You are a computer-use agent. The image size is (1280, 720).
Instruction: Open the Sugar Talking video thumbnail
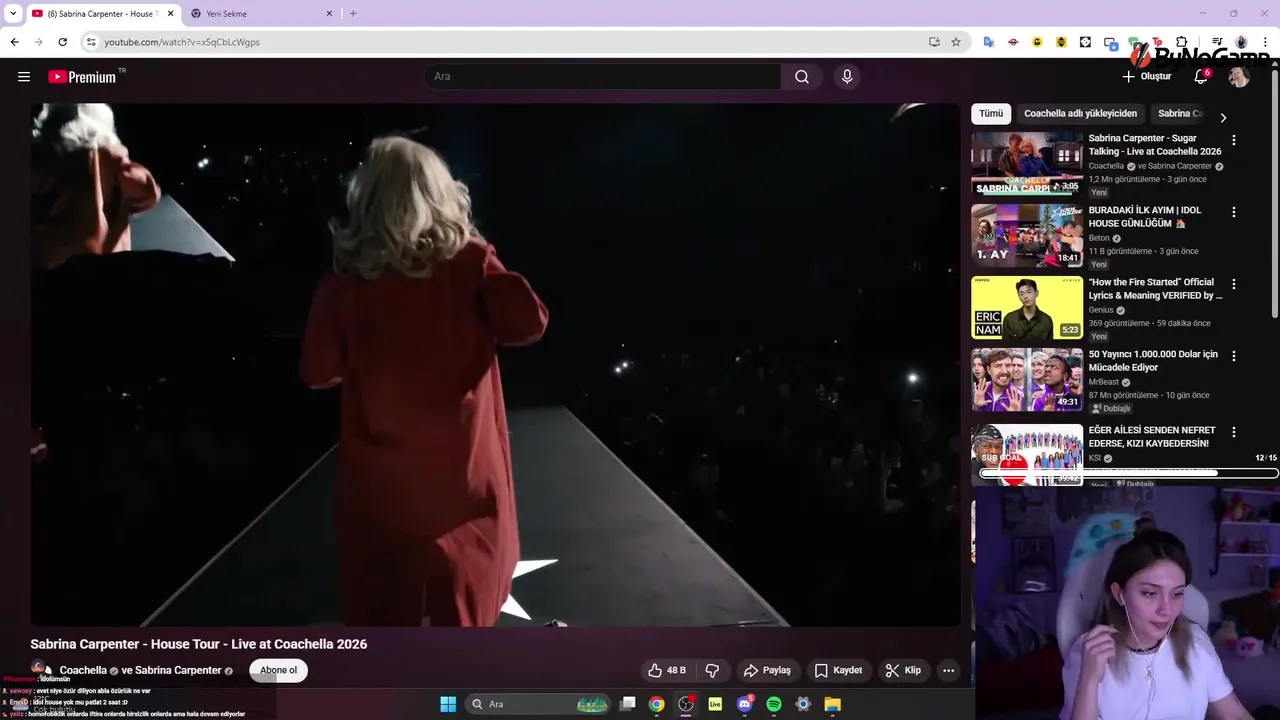1027,163
